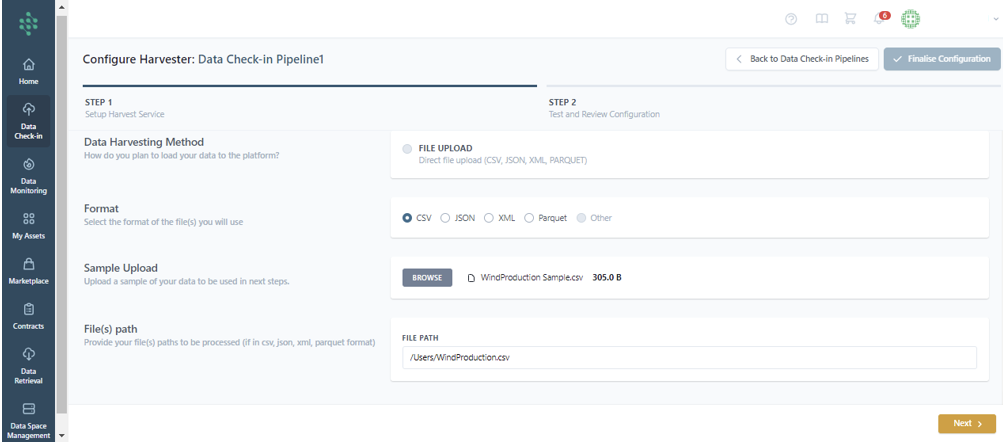The height and width of the screenshot is (443, 1003).
Task: Select the CSV format radio button
Action: [x=407, y=218]
